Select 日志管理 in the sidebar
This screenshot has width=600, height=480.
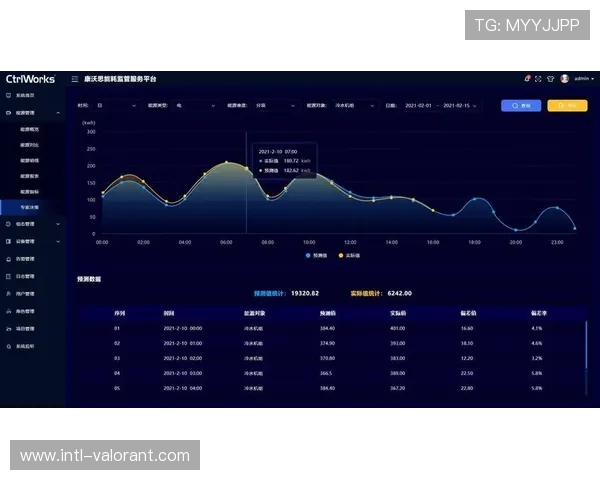click(x=25, y=276)
